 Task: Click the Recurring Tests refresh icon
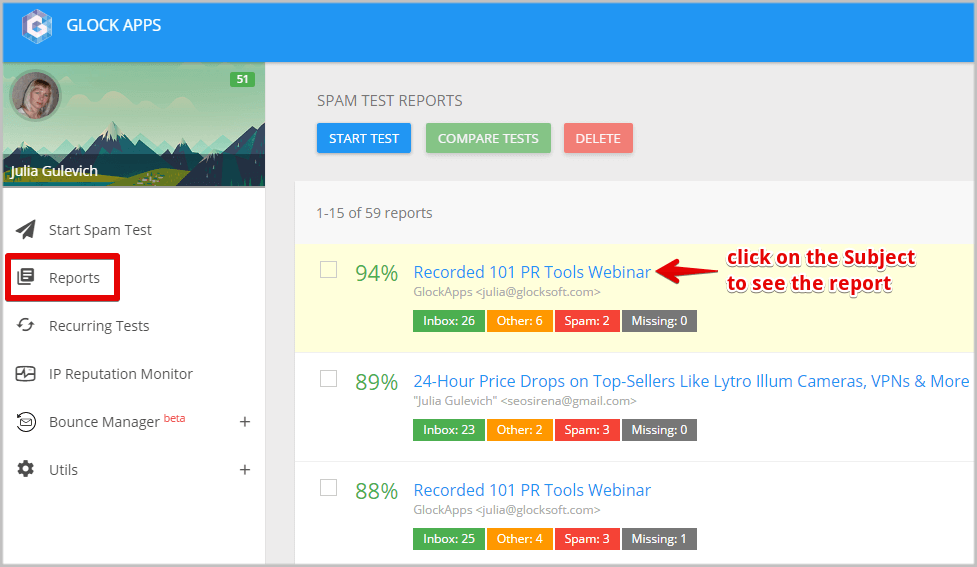pos(26,325)
